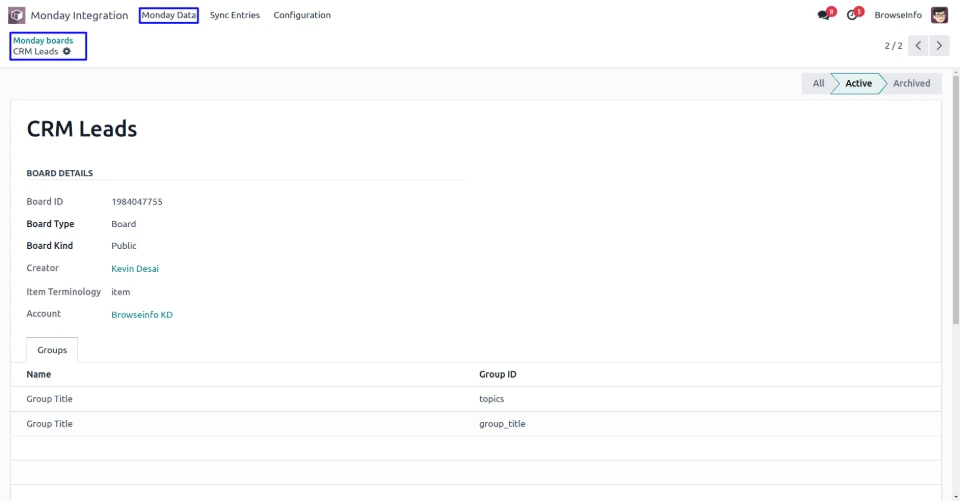Viewport: 960px width, 501px height.
Task: Open the chat messages icon
Action: click(824, 15)
